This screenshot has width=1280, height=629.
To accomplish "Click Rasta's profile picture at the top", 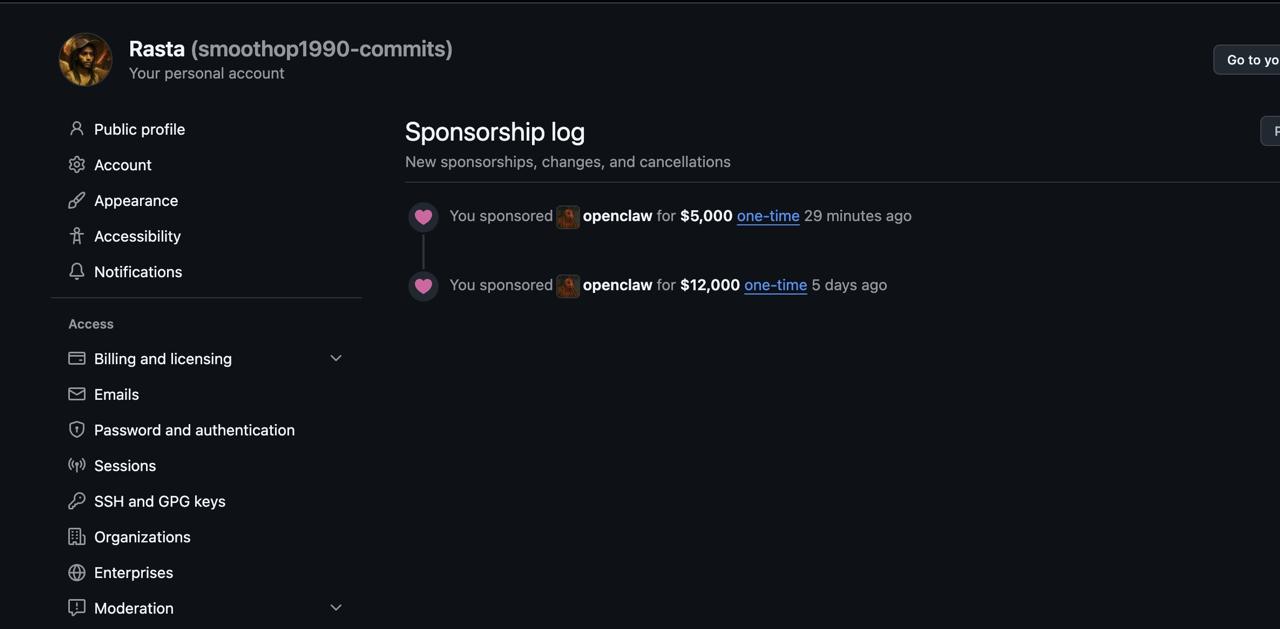I will point(85,59).
